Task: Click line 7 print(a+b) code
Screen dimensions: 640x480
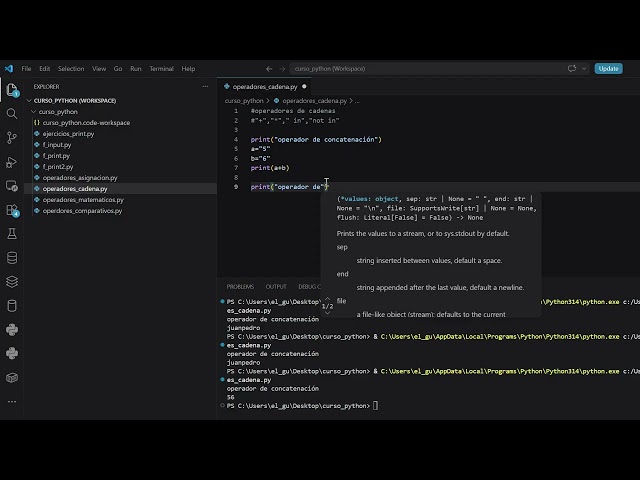Action: pos(270,168)
